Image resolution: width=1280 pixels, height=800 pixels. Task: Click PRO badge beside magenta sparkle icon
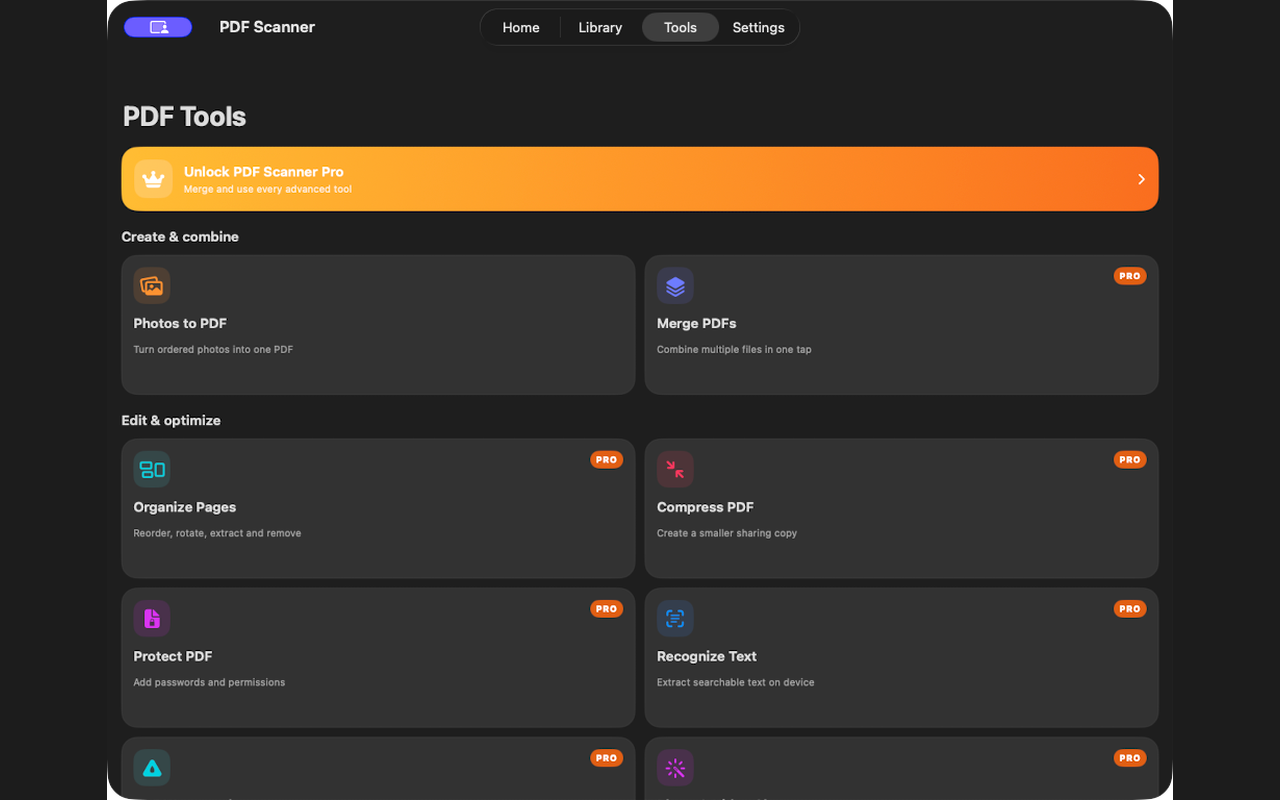pos(1130,758)
